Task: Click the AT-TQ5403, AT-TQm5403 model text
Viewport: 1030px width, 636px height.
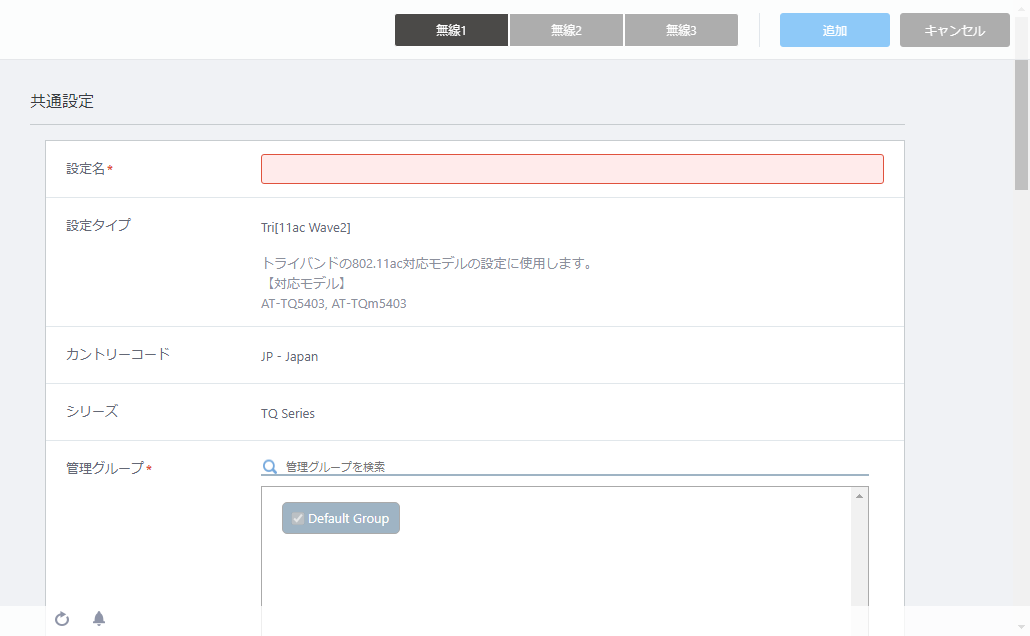Action: 334,304
